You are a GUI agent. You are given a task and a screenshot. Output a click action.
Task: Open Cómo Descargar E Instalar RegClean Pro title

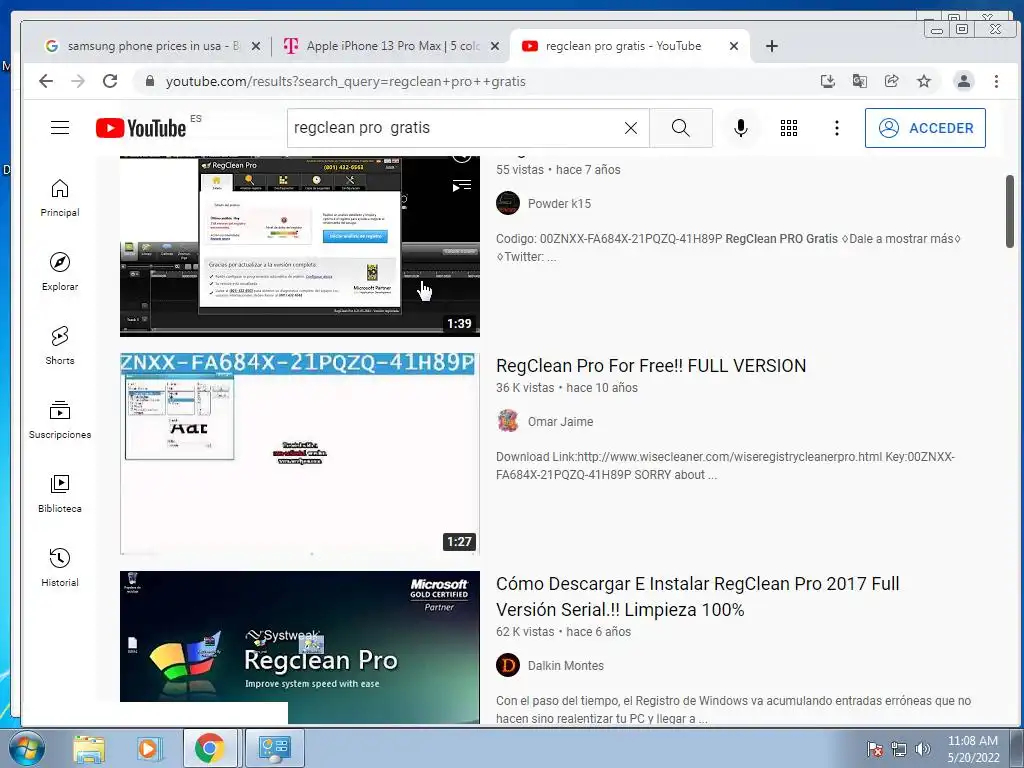coord(697,597)
